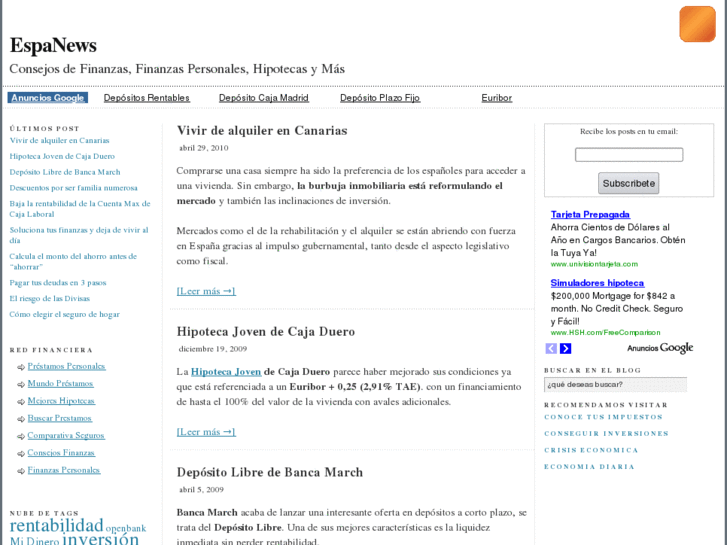Screen dimensions: 727x545
Task: Click arrow bullet beside Mejores Hipotecas
Action: click(21, 402)
